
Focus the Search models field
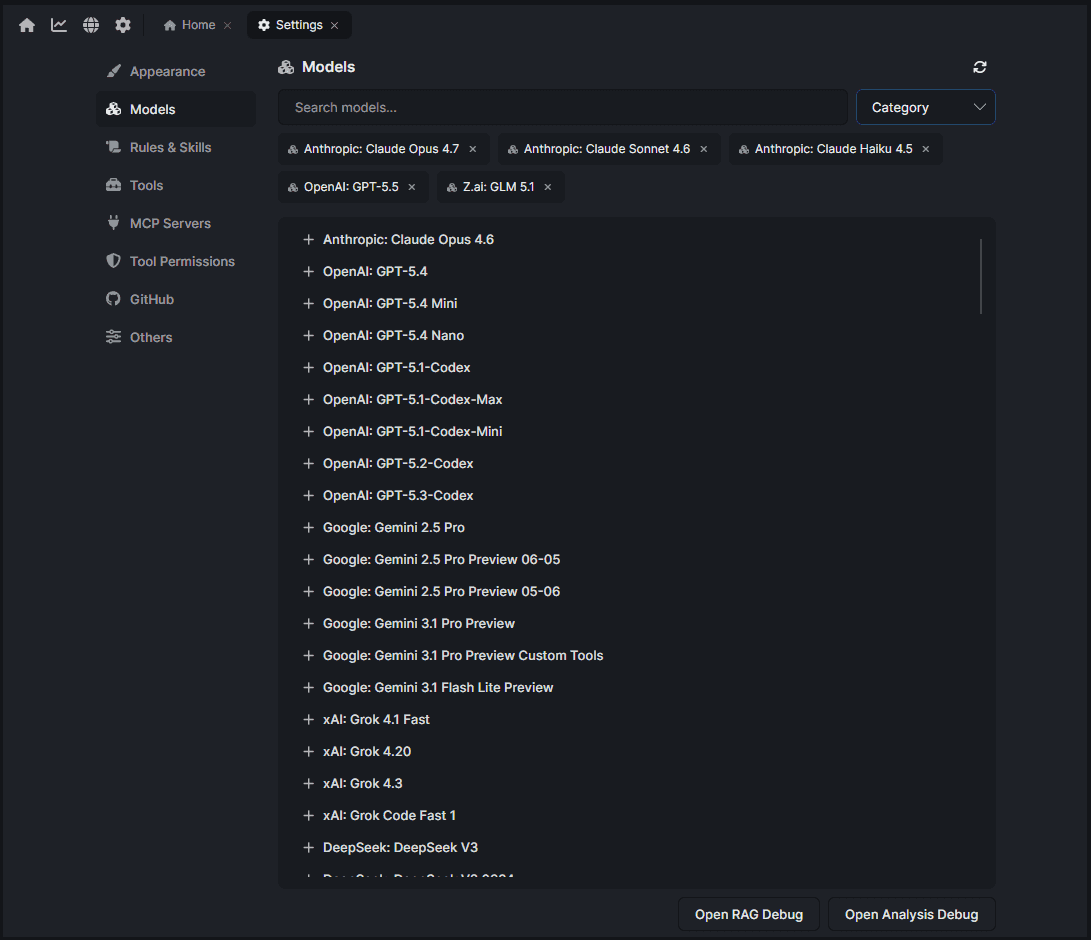click(x=563, y=107)
